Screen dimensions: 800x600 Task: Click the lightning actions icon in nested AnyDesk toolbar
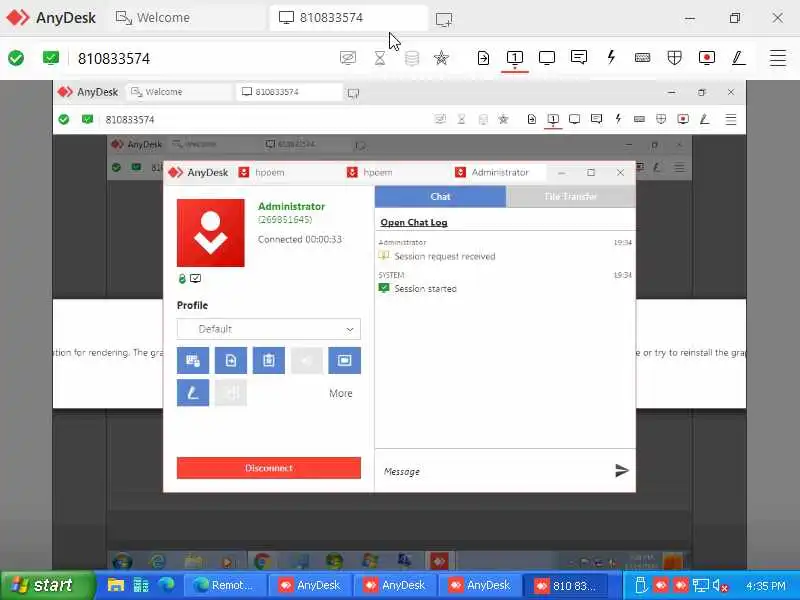coord(618,119)
